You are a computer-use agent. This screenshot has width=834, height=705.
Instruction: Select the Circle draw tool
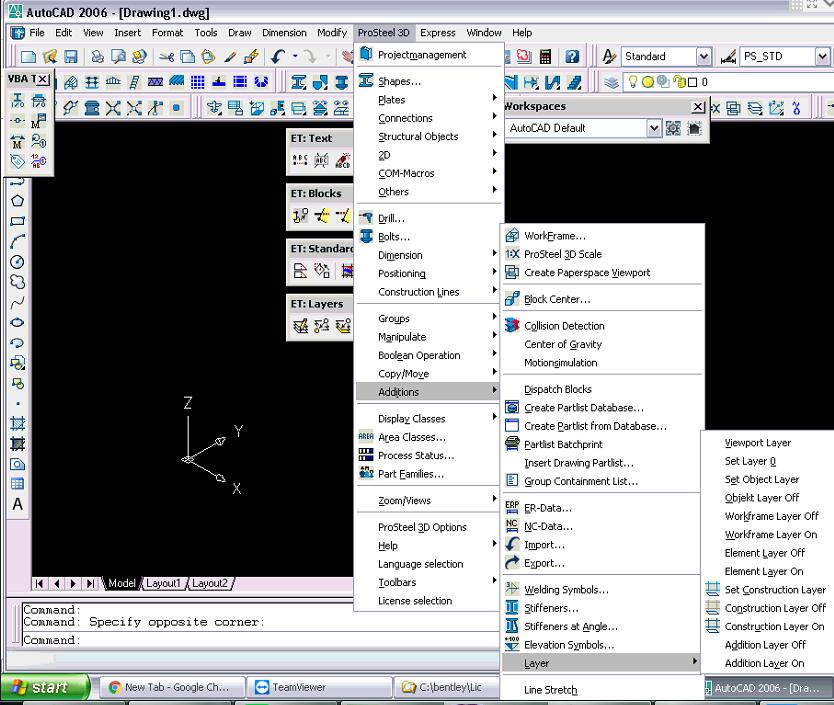click(17, 261)
